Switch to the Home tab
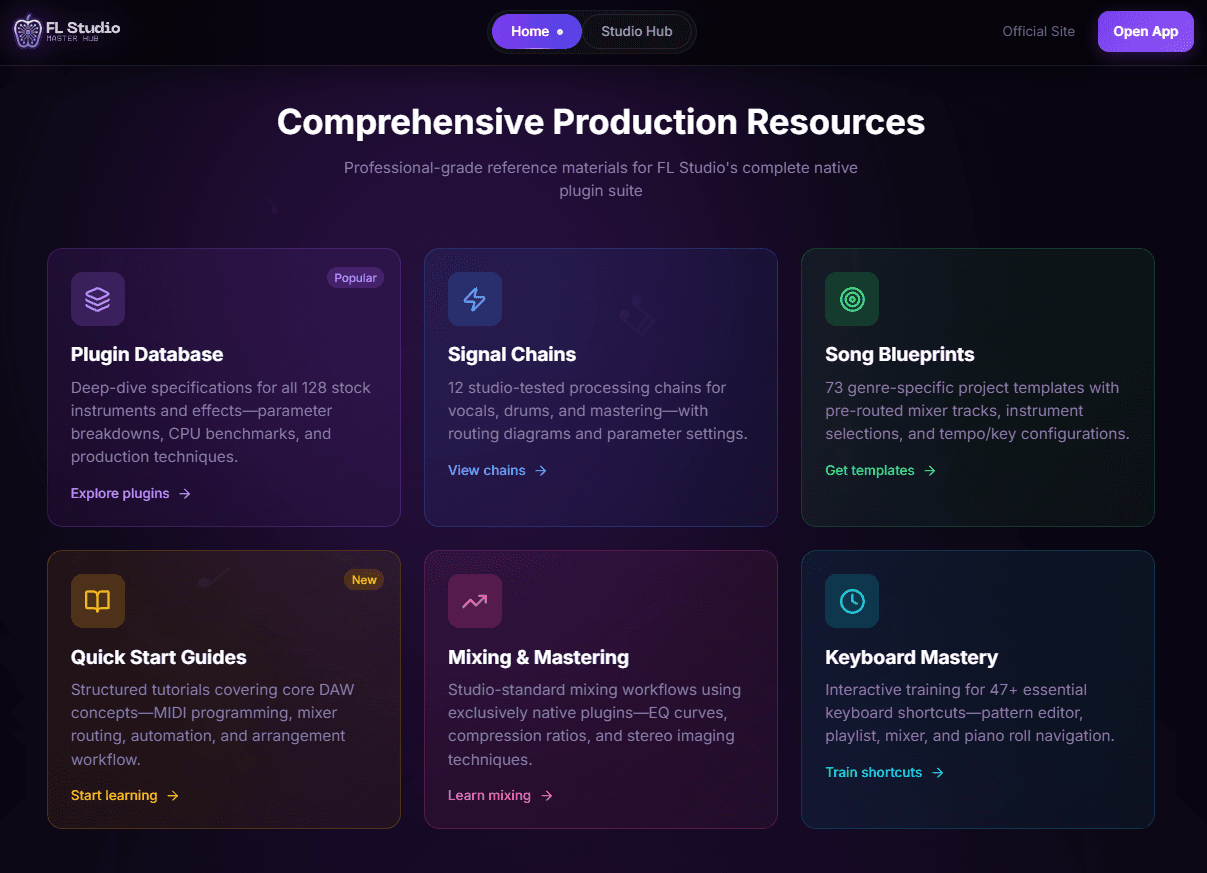The height and width of the screenshot is (873, 1207). (x=537, y=31)
